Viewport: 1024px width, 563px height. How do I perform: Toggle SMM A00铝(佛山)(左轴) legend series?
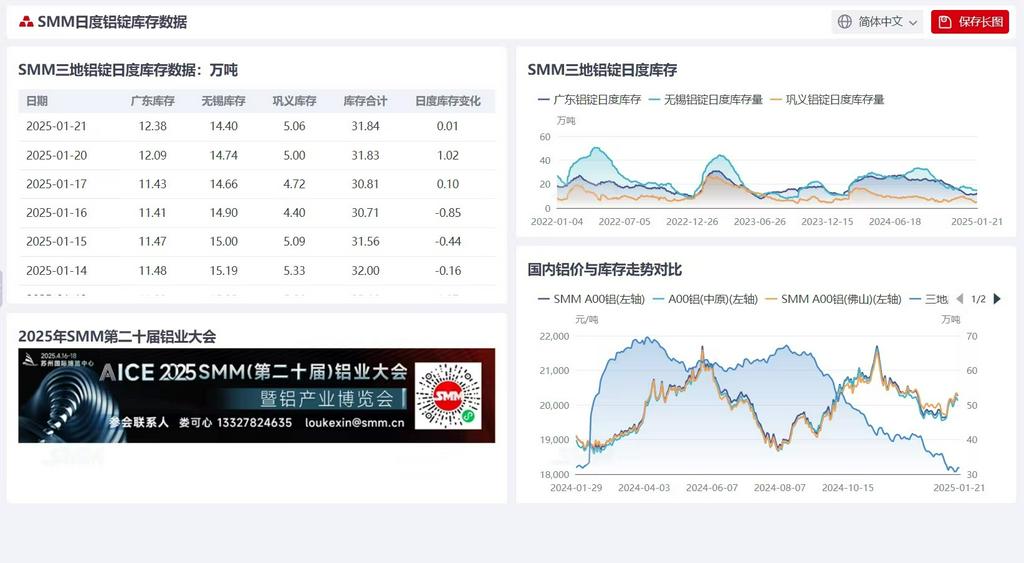click(833, 299)
